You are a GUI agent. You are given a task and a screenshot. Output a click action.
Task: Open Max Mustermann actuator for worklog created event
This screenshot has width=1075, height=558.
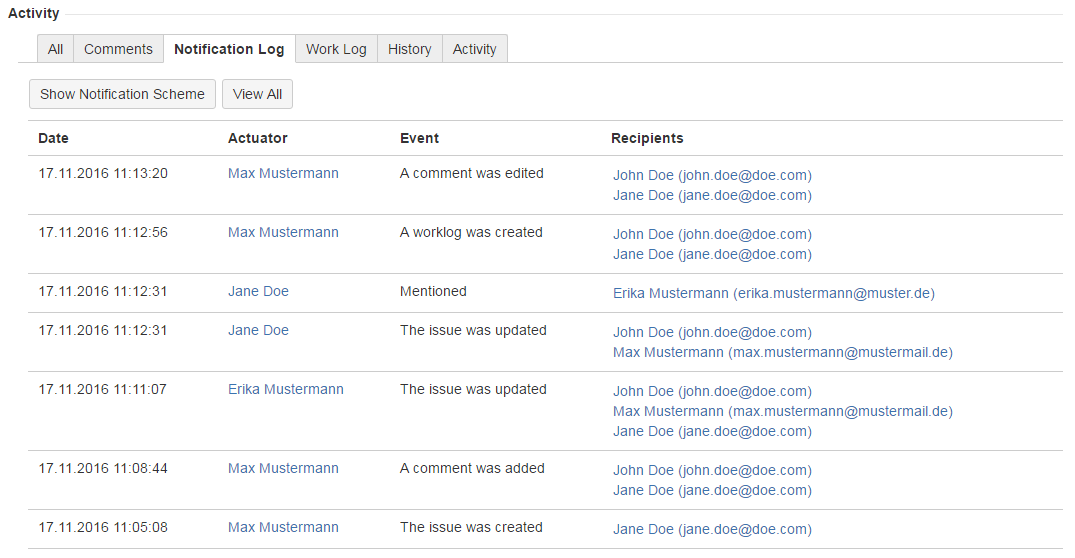click(283, 232)
